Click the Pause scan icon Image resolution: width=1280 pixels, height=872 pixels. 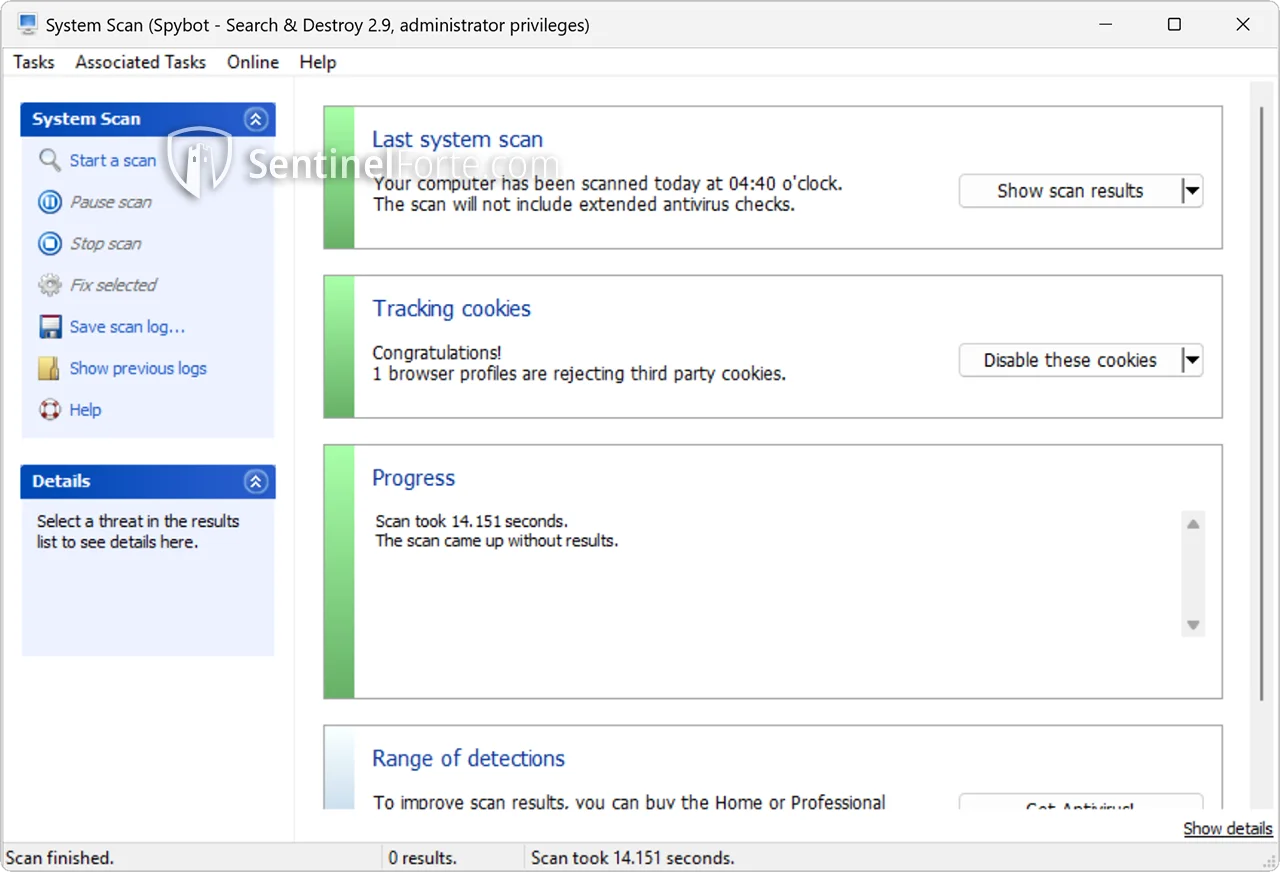(50, 202)
